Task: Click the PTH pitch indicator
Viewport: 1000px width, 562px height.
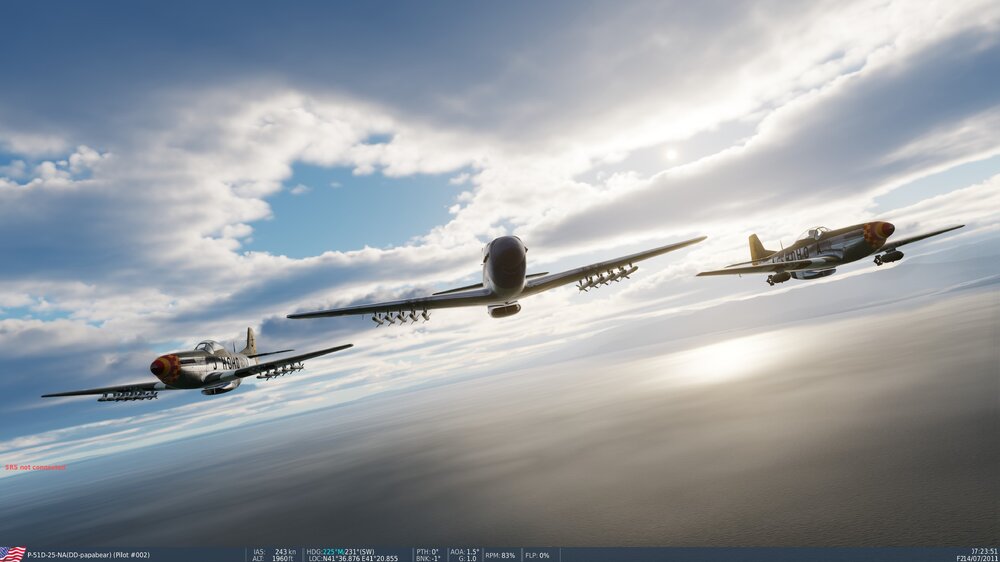Action: [427, 551]
